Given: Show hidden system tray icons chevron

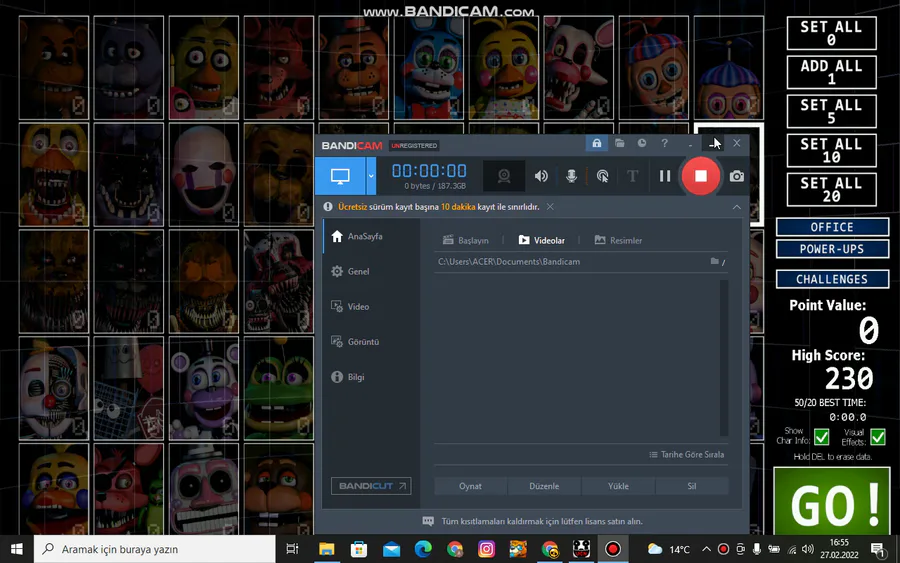Looking at the screenshot, I should [707, 549].
